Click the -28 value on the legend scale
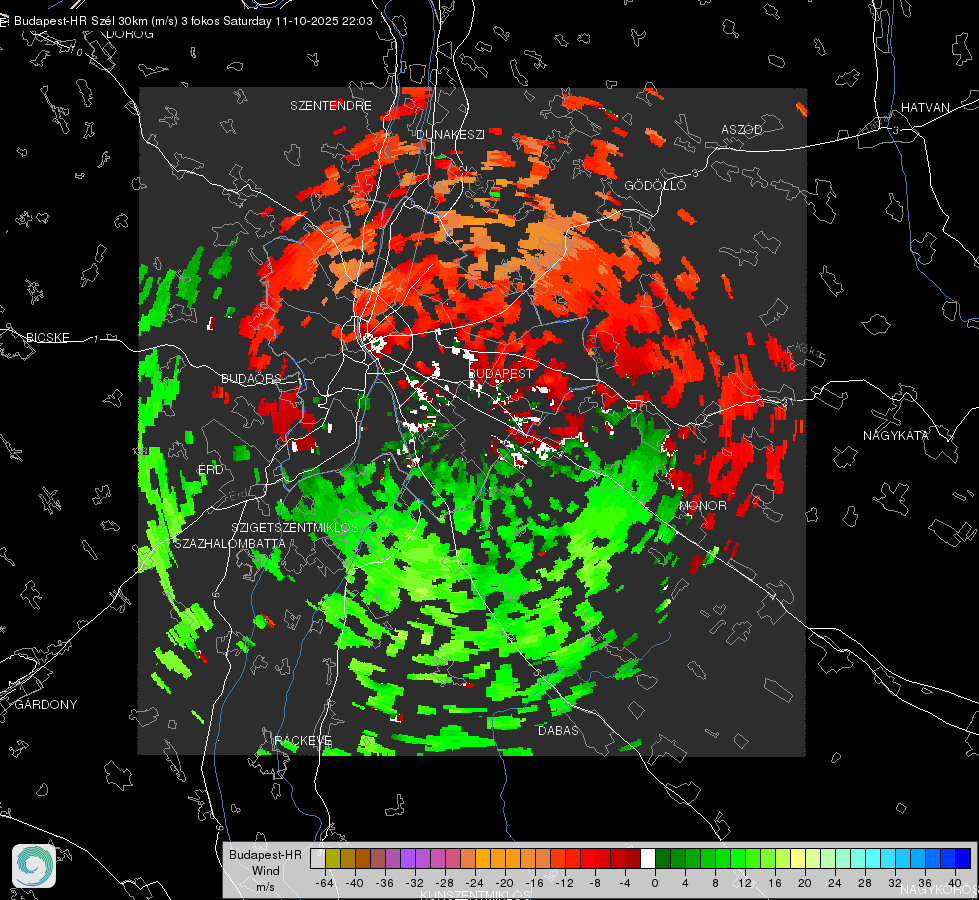Screen dimensions: 979x900 click(x=444, y=883)
